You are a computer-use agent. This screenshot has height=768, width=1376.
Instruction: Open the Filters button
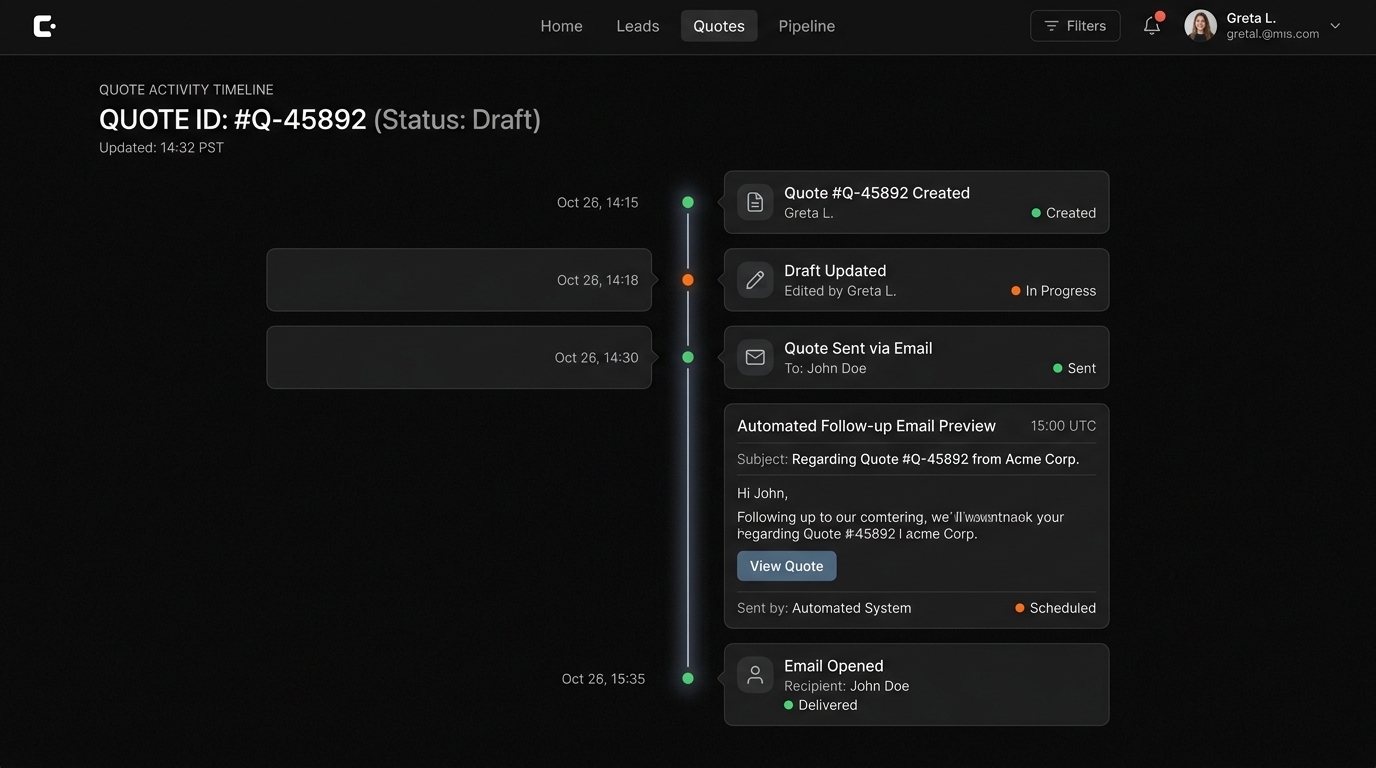coord(1075,26)
